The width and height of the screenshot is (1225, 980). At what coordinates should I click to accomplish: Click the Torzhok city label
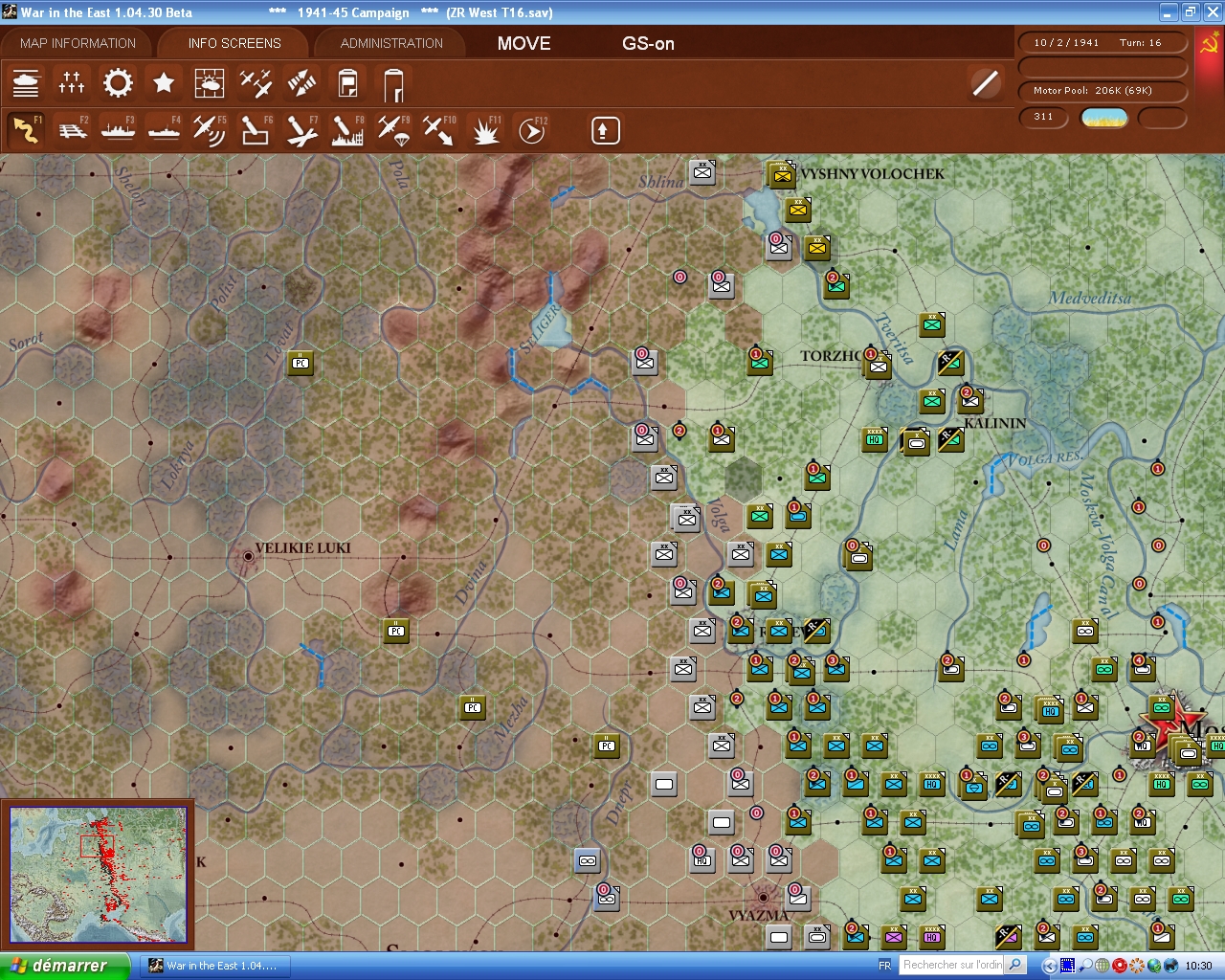click(830, 356)
